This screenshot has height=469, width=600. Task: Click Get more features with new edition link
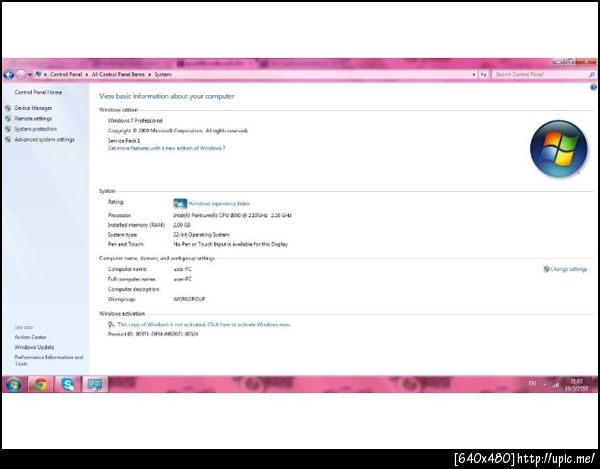click(166, 148)
